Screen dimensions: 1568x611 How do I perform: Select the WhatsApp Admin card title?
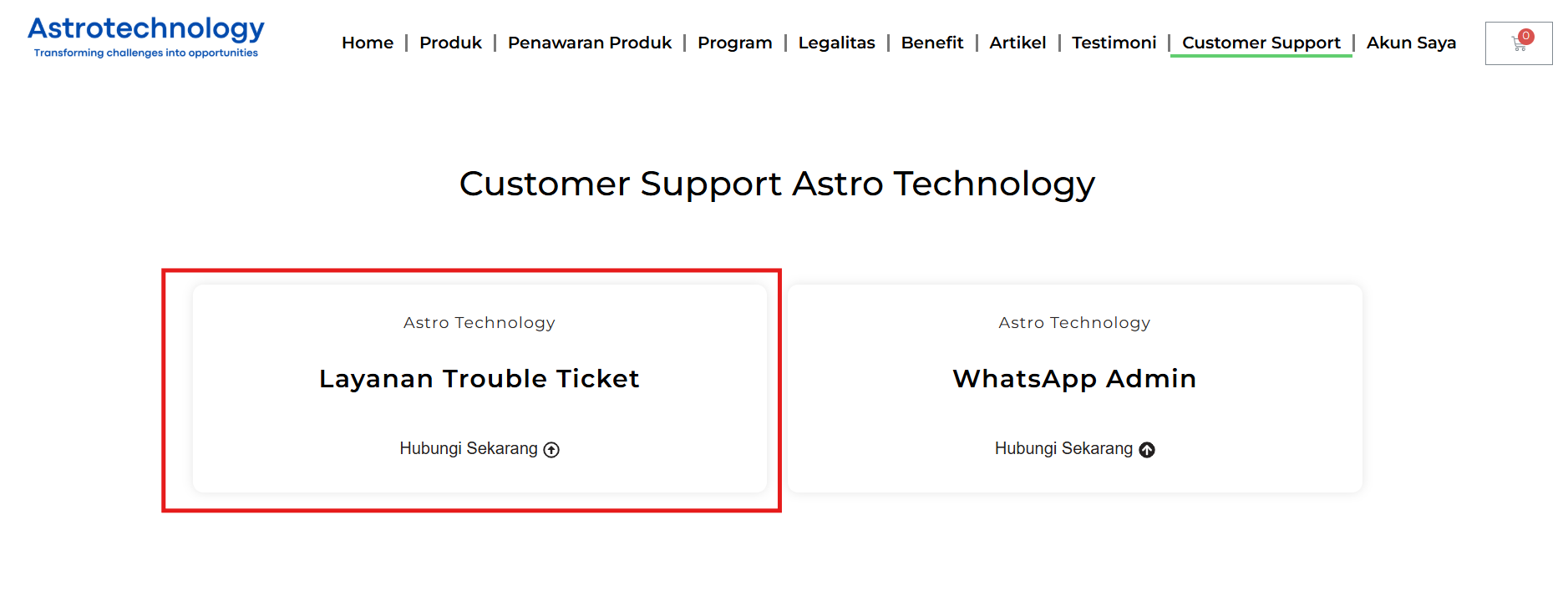coord(1074,379)
